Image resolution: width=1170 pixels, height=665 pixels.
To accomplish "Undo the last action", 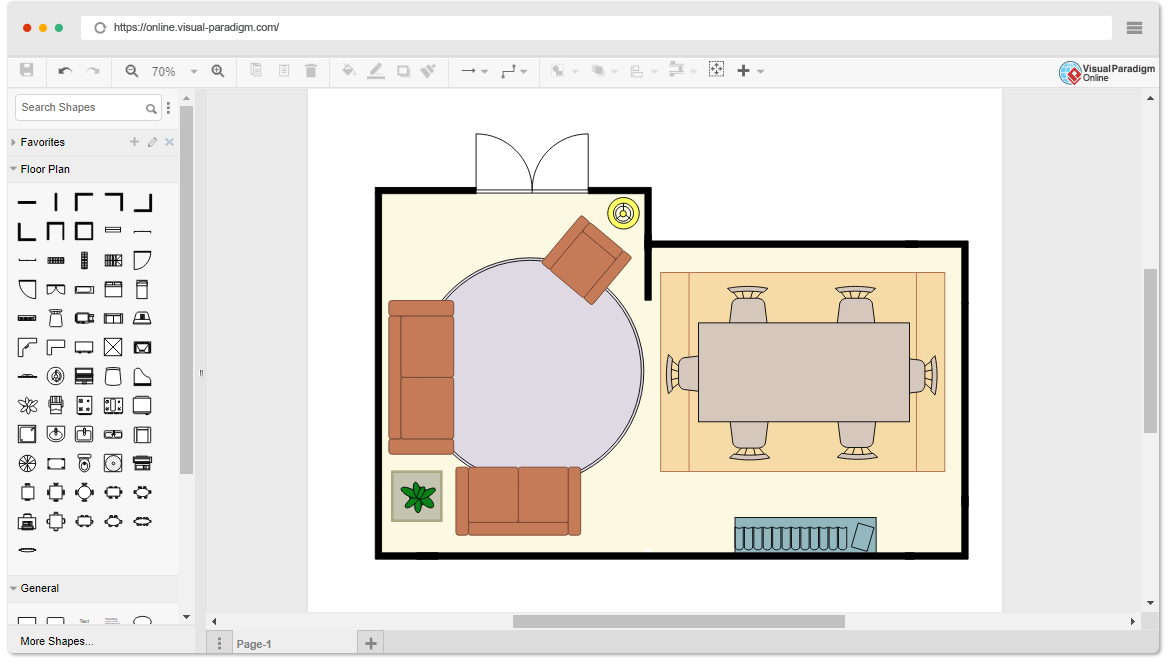I will [x=65, y=71].
